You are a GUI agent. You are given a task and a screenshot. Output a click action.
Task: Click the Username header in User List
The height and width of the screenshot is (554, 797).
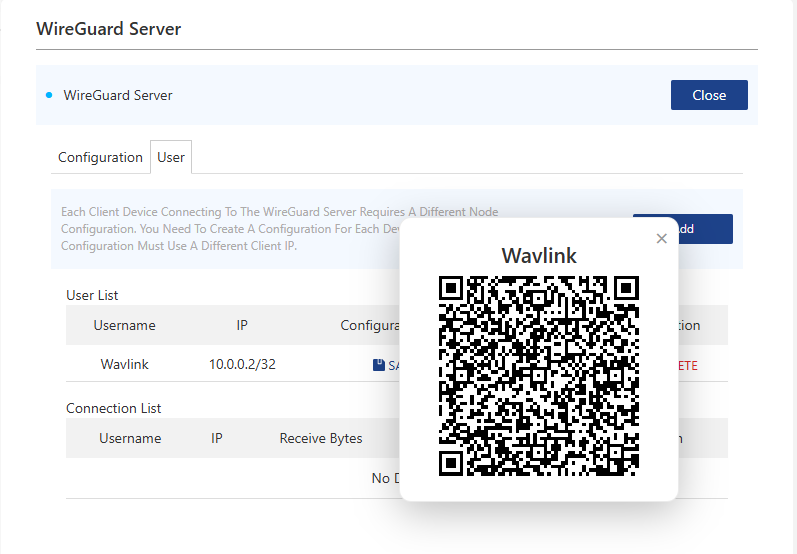[x=125, y=325]
